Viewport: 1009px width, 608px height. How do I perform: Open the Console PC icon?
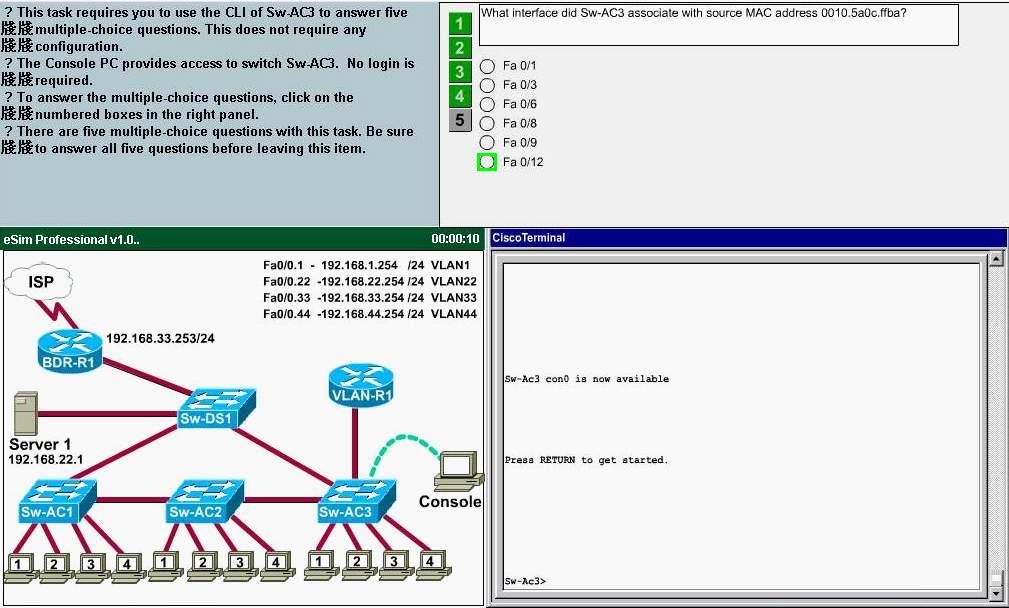click(x=459, y=471)
